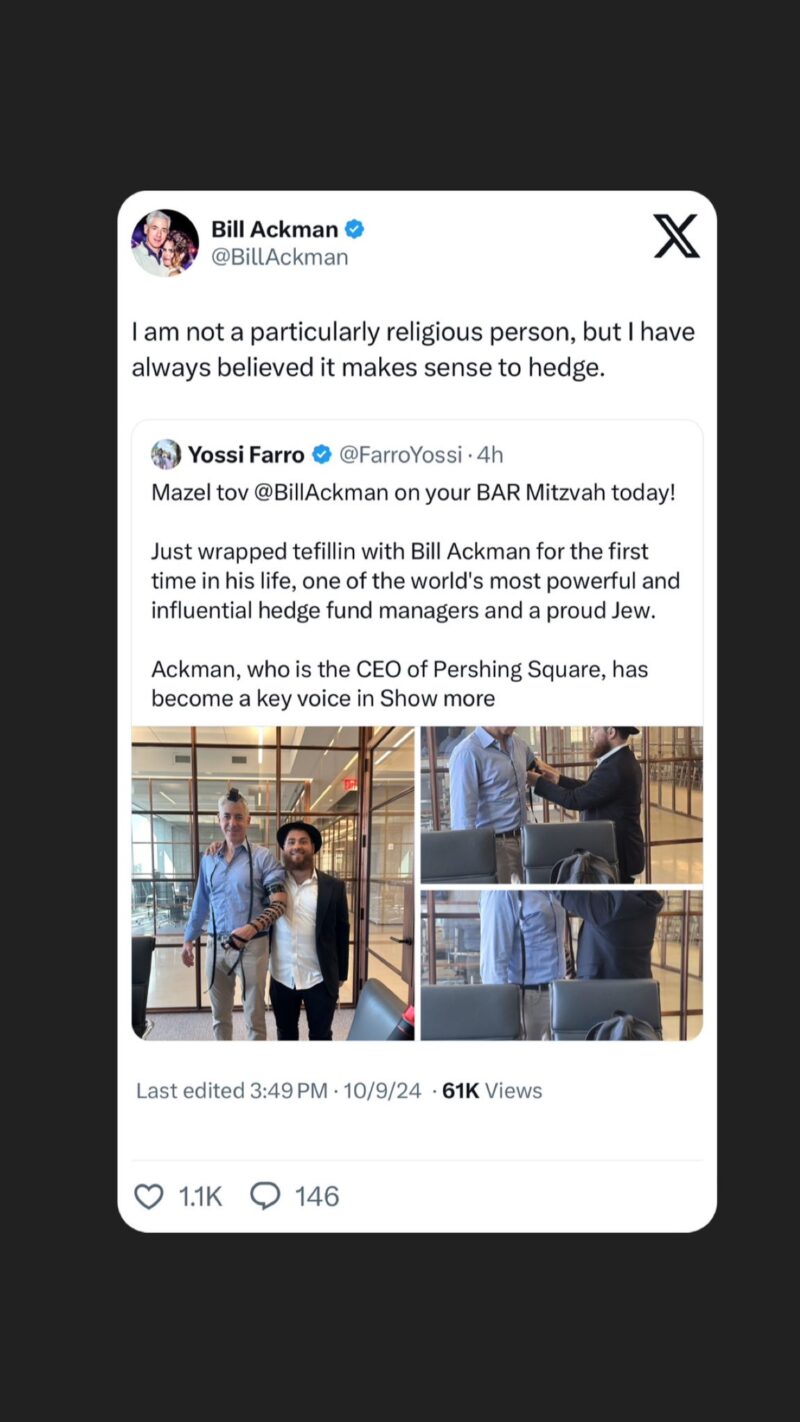
Task: Click the @BillAckman handle under the name
Action: [279, 257]
